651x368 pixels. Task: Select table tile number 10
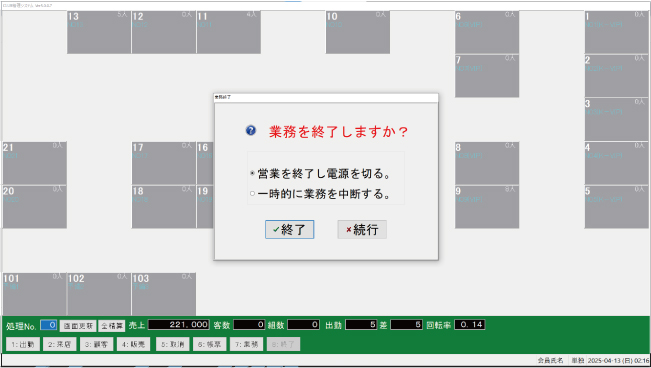357,32
